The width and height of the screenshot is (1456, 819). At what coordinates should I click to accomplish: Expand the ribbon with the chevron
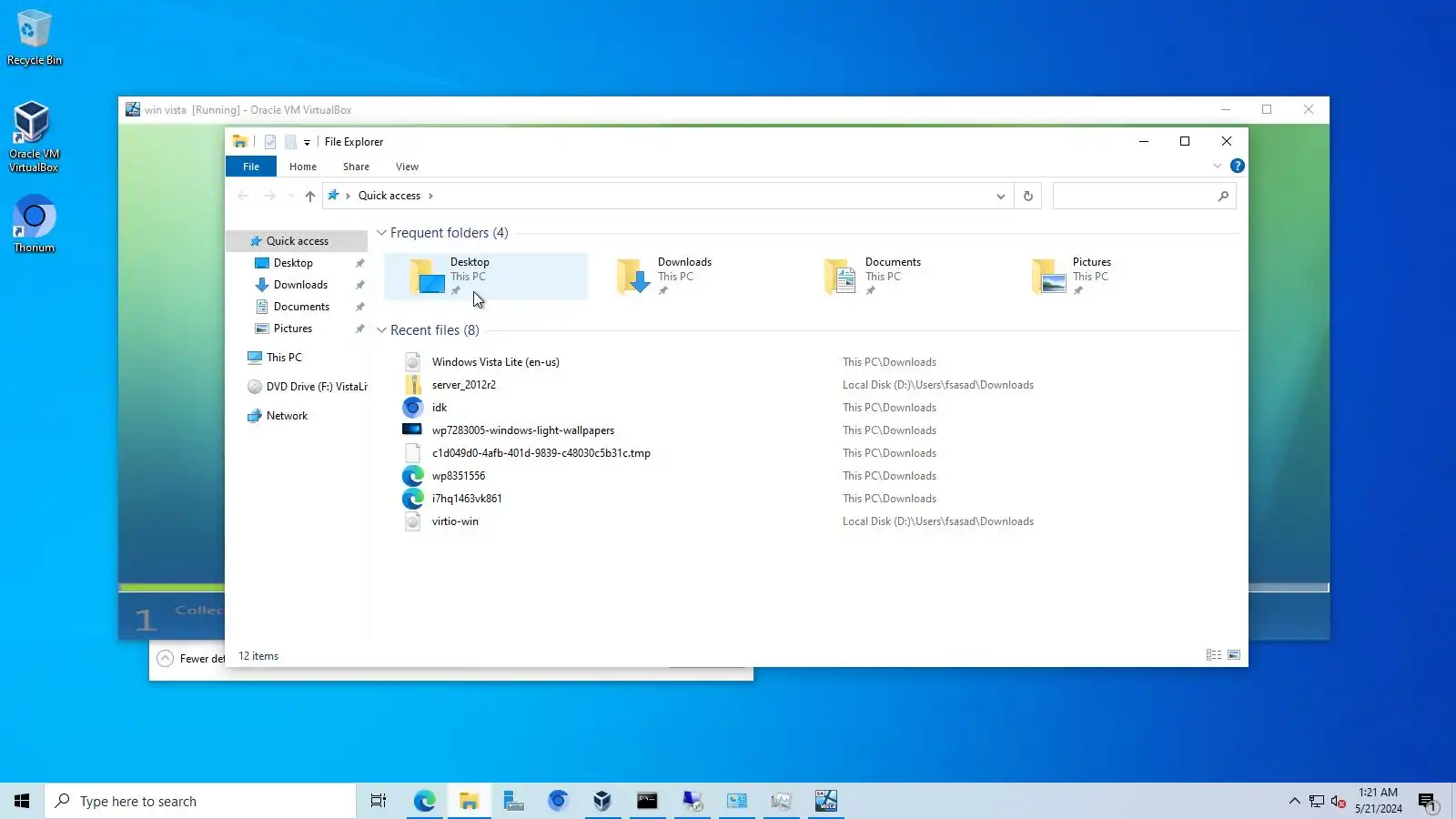point(1218,166)
